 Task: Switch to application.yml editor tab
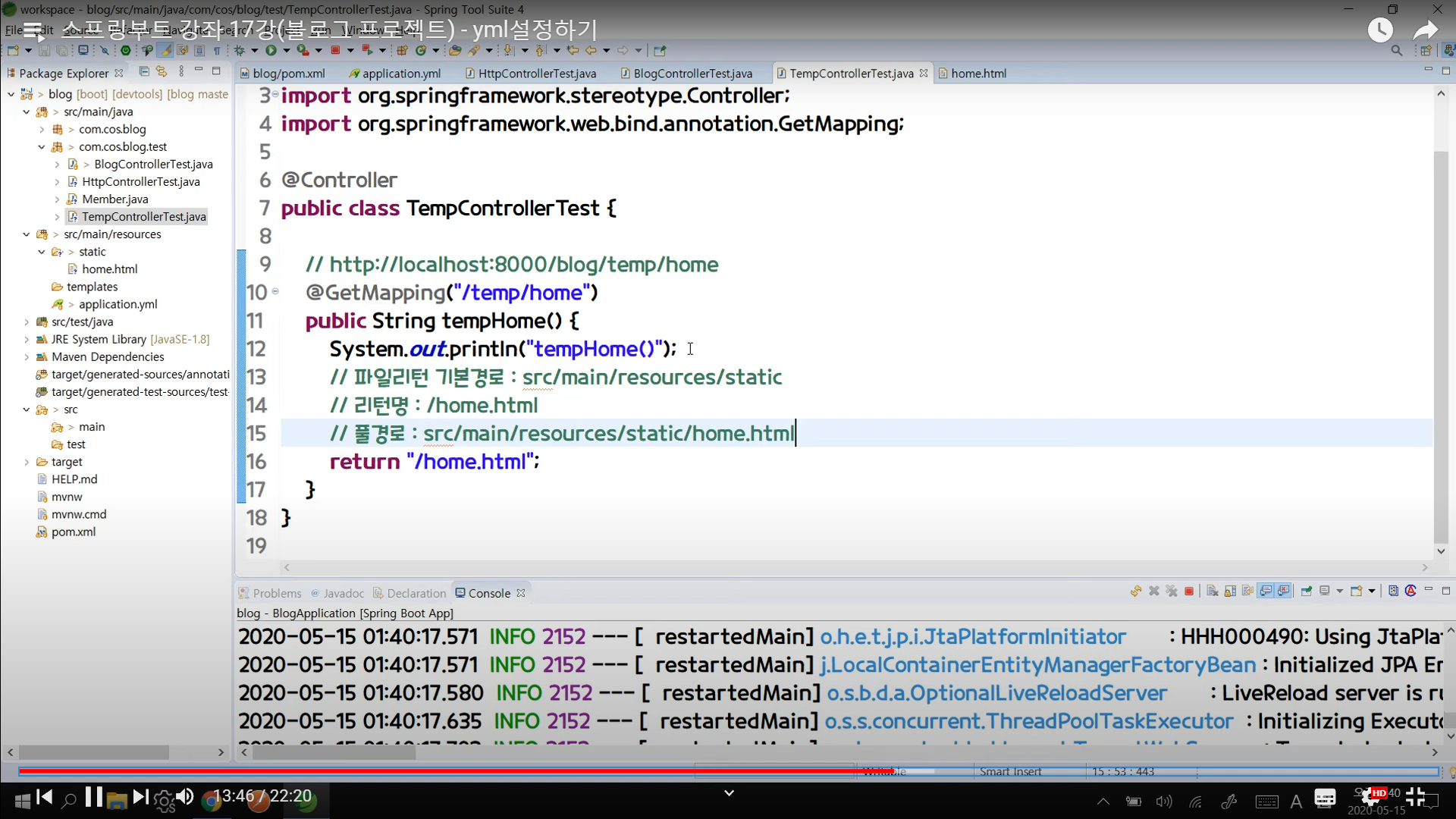(394, 74)
